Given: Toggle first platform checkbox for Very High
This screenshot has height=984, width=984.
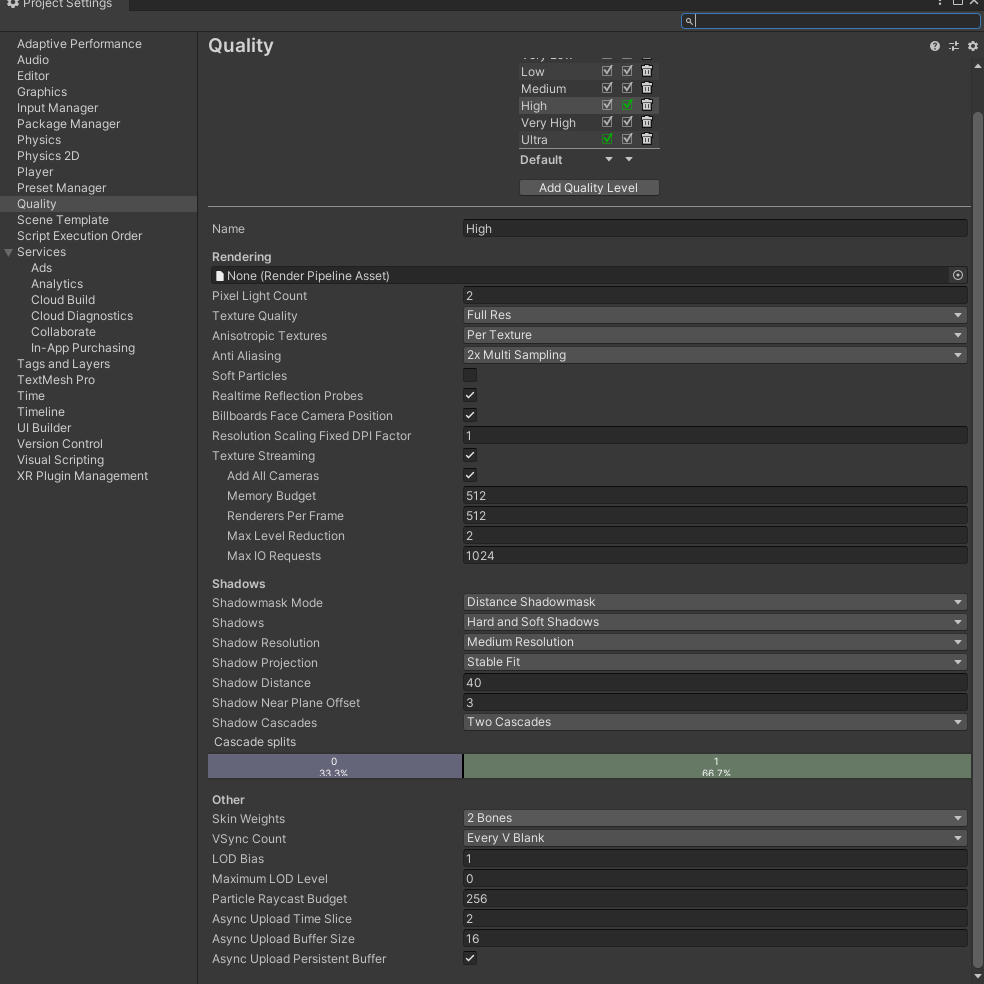Looking at the screenshot, I should (607, 122).
